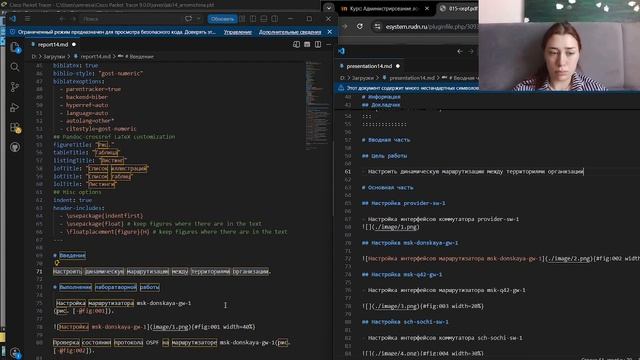The height and width of the screenshot is (360, 640).
Task: Open Search in the left VS Code activity bar
Action: tap(15, 67)
